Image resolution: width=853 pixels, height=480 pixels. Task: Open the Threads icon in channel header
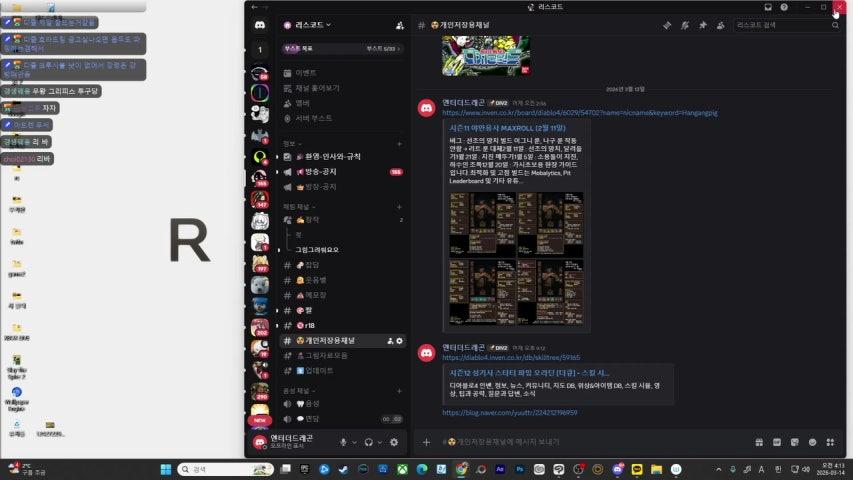point(667,25)
